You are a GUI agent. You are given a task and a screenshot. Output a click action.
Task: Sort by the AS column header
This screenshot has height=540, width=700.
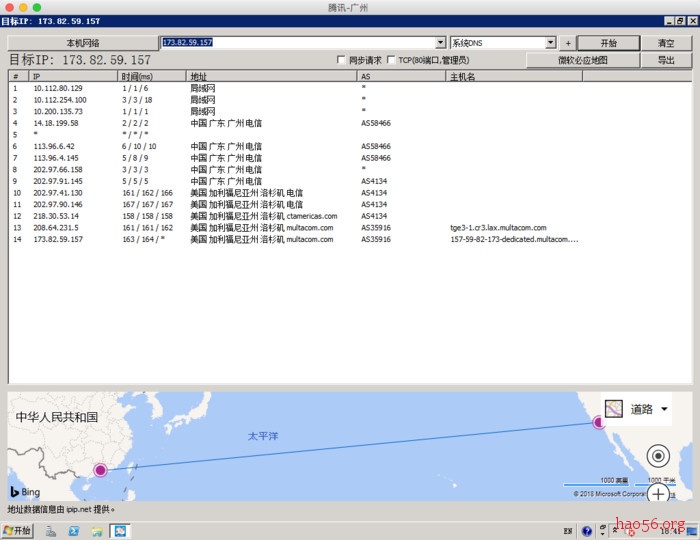pyautogui.click(x=401, y=76)
